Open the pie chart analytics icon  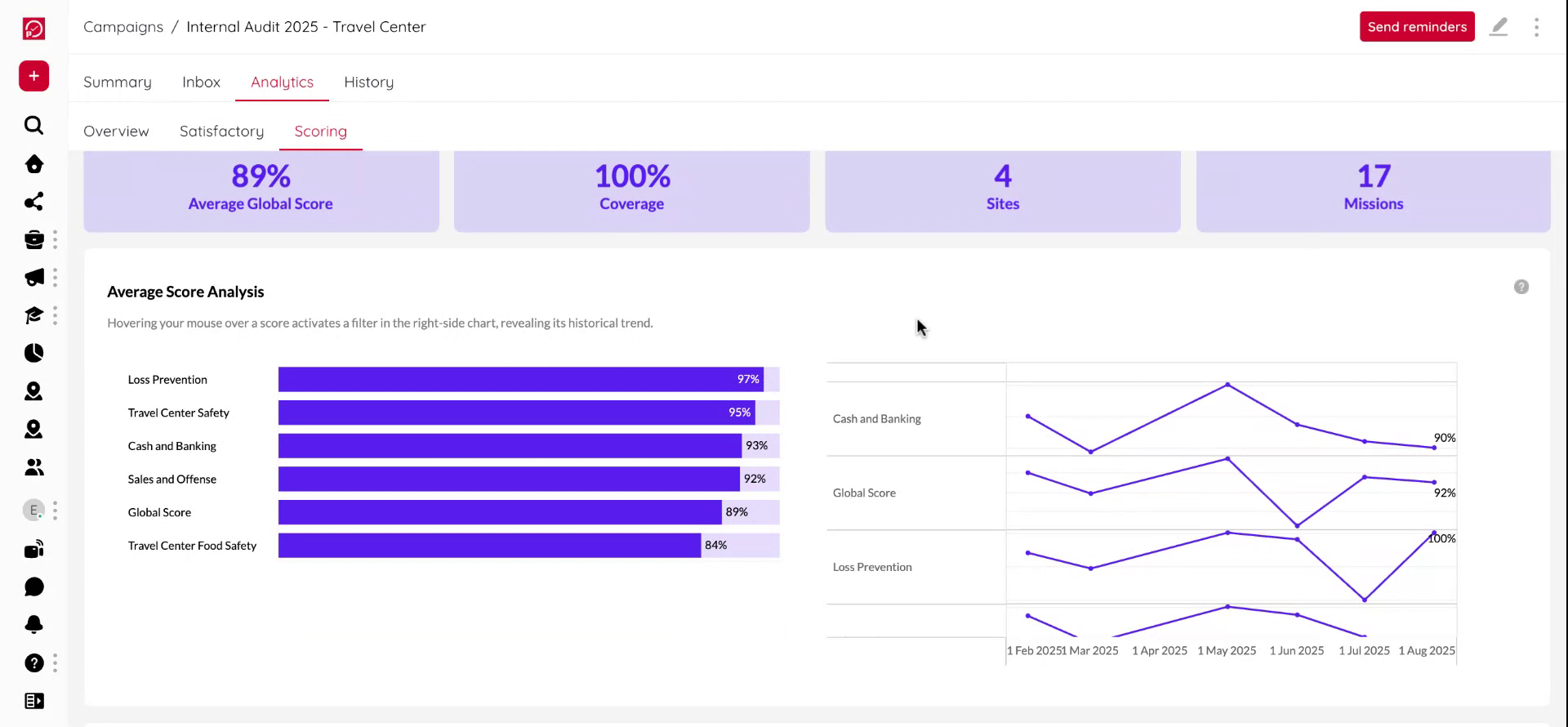point(33,353)
